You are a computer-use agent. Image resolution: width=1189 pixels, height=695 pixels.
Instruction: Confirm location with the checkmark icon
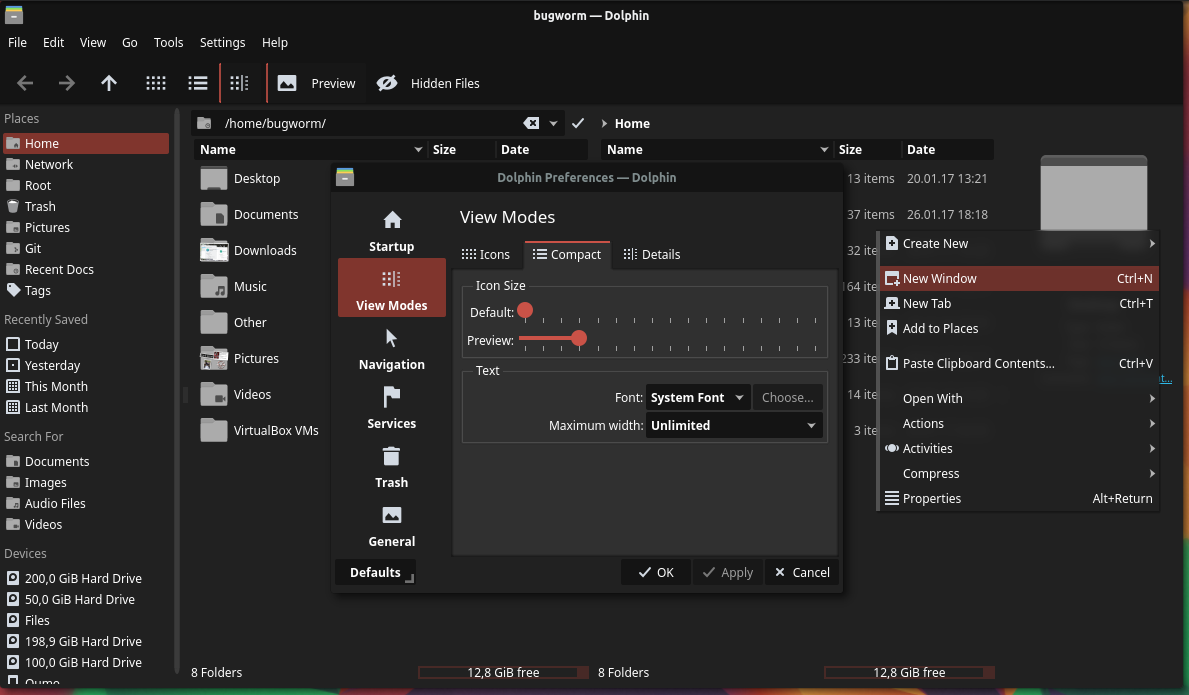[578, 123]
